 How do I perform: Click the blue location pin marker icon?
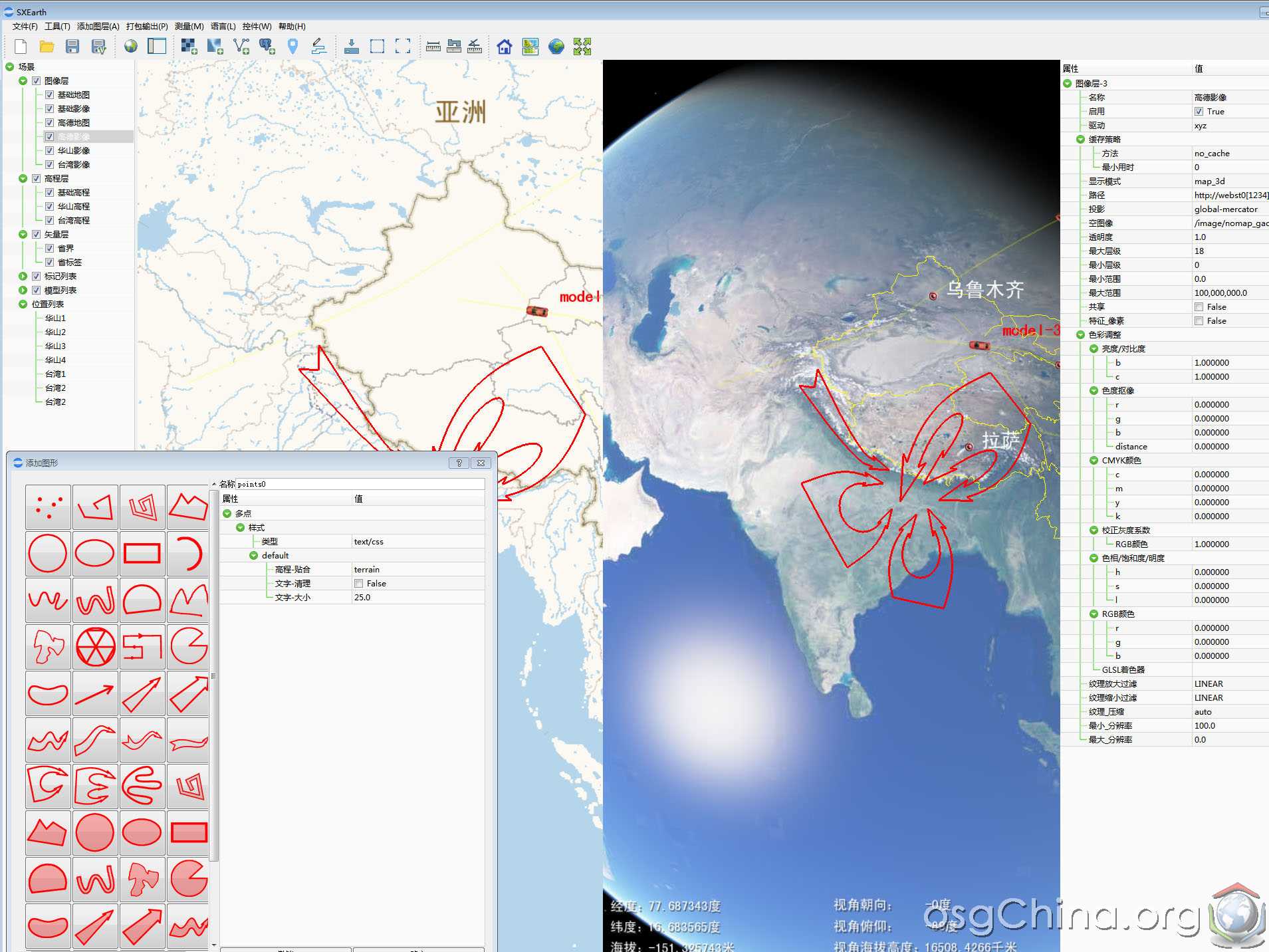point(292,46)
